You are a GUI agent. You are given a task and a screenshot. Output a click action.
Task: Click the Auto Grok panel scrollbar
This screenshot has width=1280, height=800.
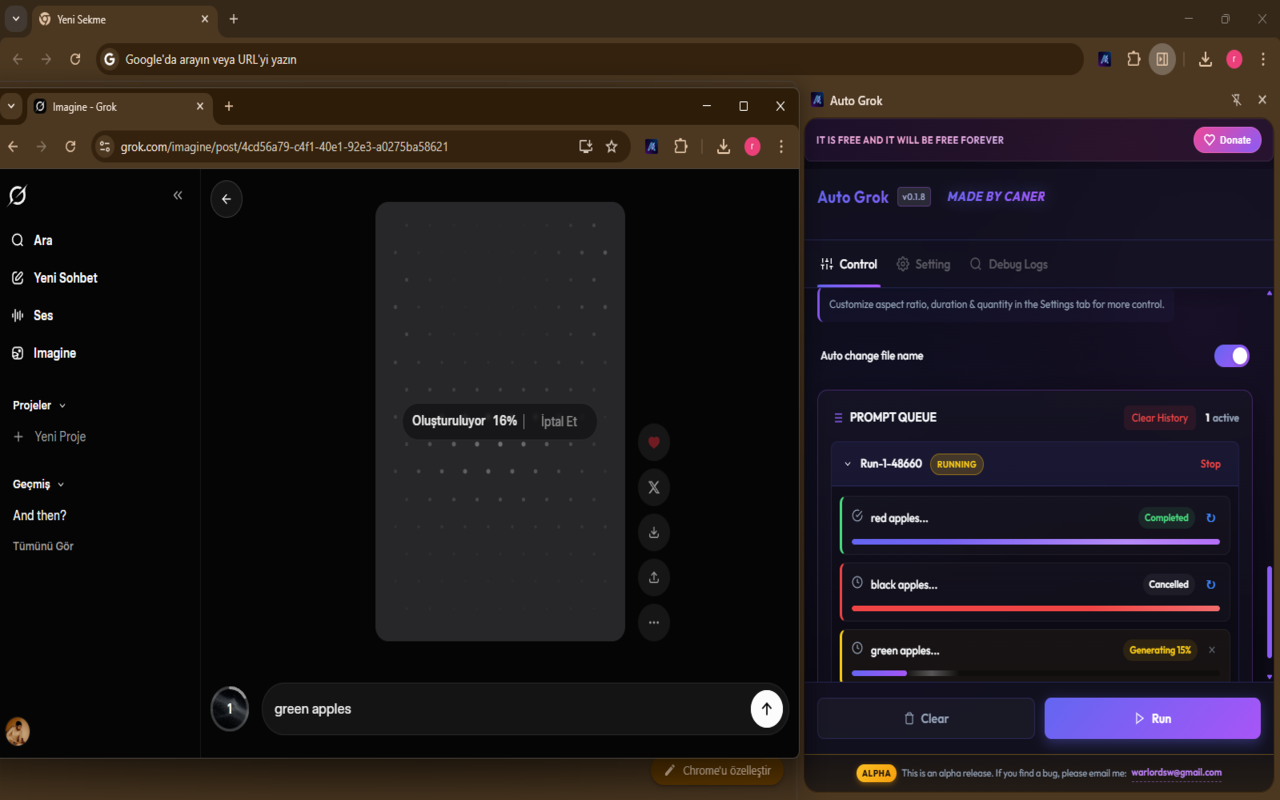(1270, 610)
